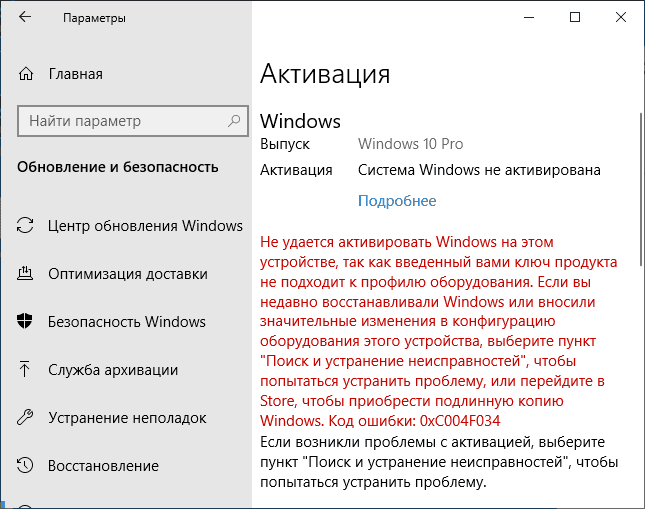
Task: Click the Безопасность Windows shield icon
Action: (x=25, y=321)
